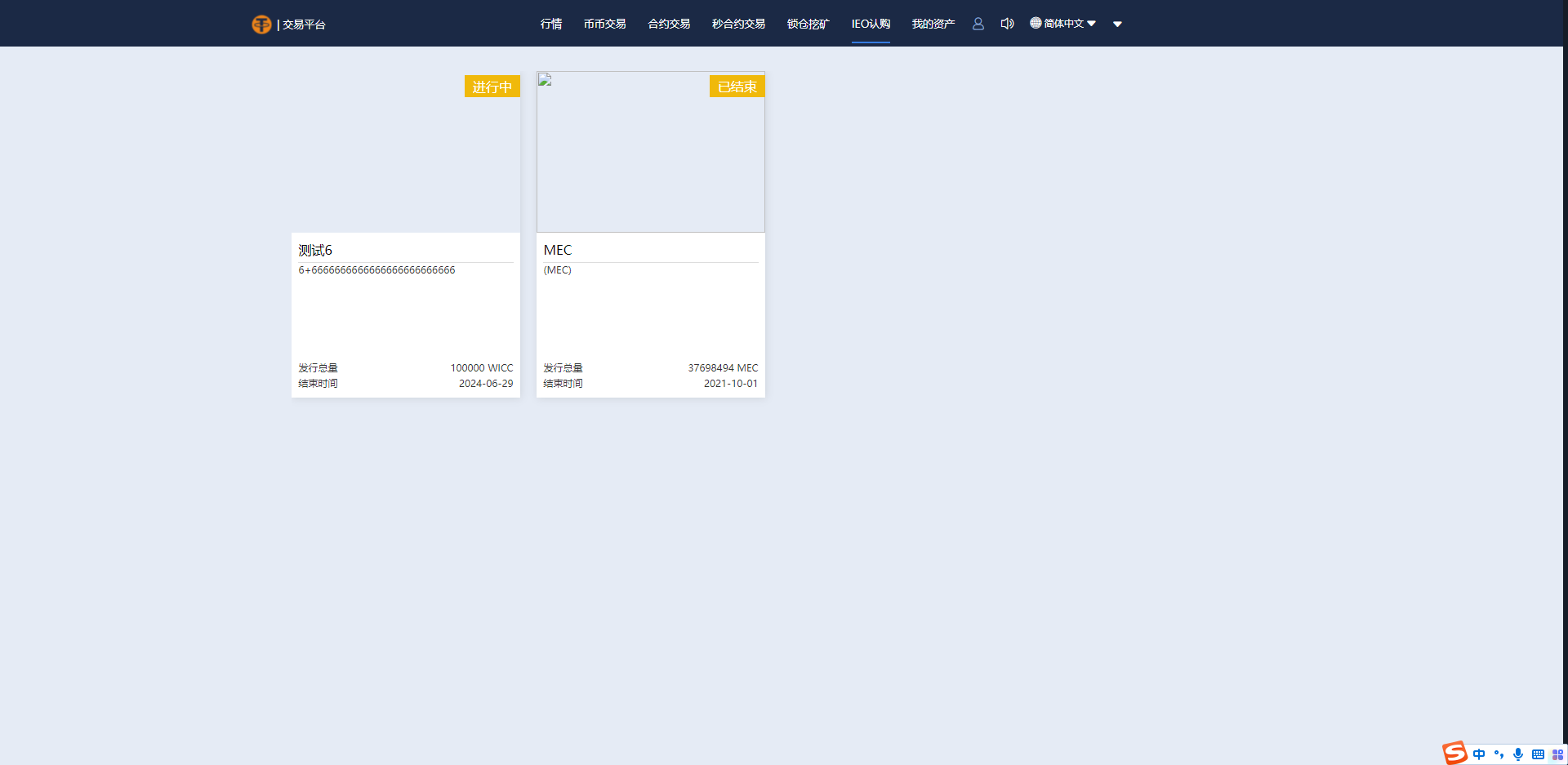1568x765 pixels.
Task: Toggle the Sogou punctuation mode icon
Action: (1499, 754)
